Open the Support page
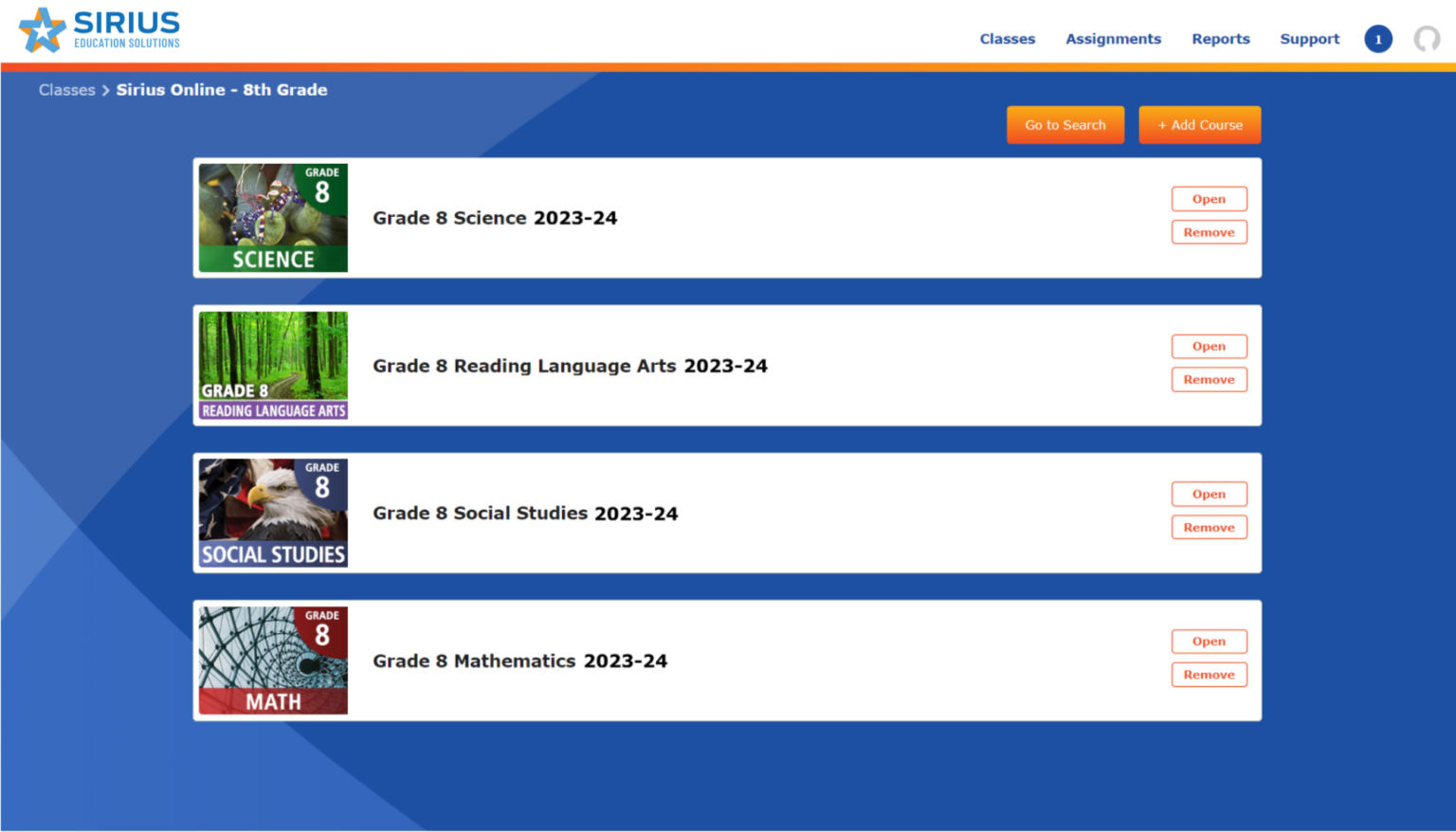The height and width of the screenshot is (832, 1456). tap(1309, 39)
